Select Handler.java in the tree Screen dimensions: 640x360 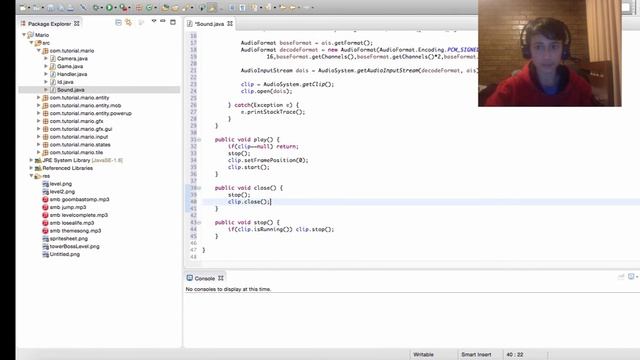coord(72,74)
